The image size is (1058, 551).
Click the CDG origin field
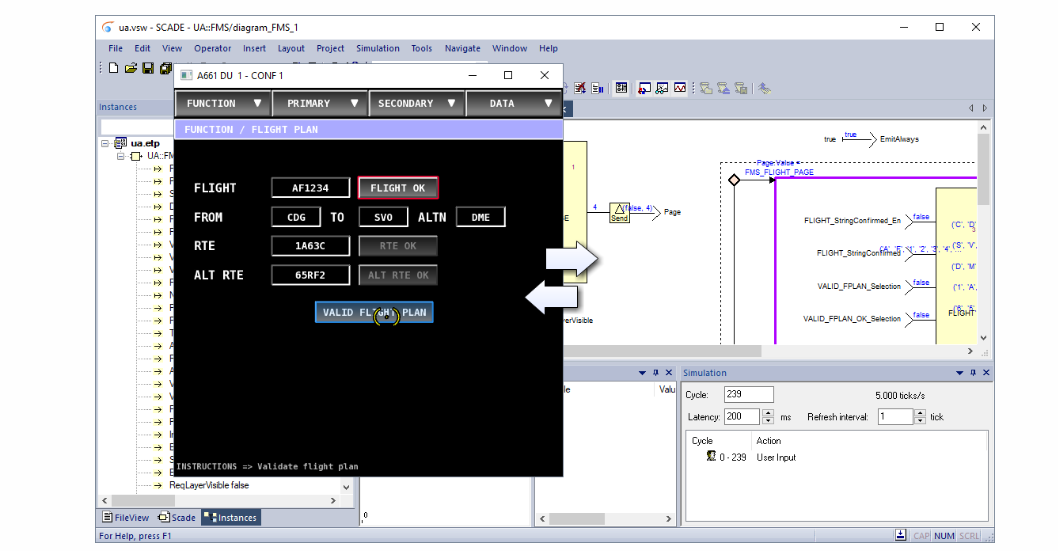tap(296, 217)
